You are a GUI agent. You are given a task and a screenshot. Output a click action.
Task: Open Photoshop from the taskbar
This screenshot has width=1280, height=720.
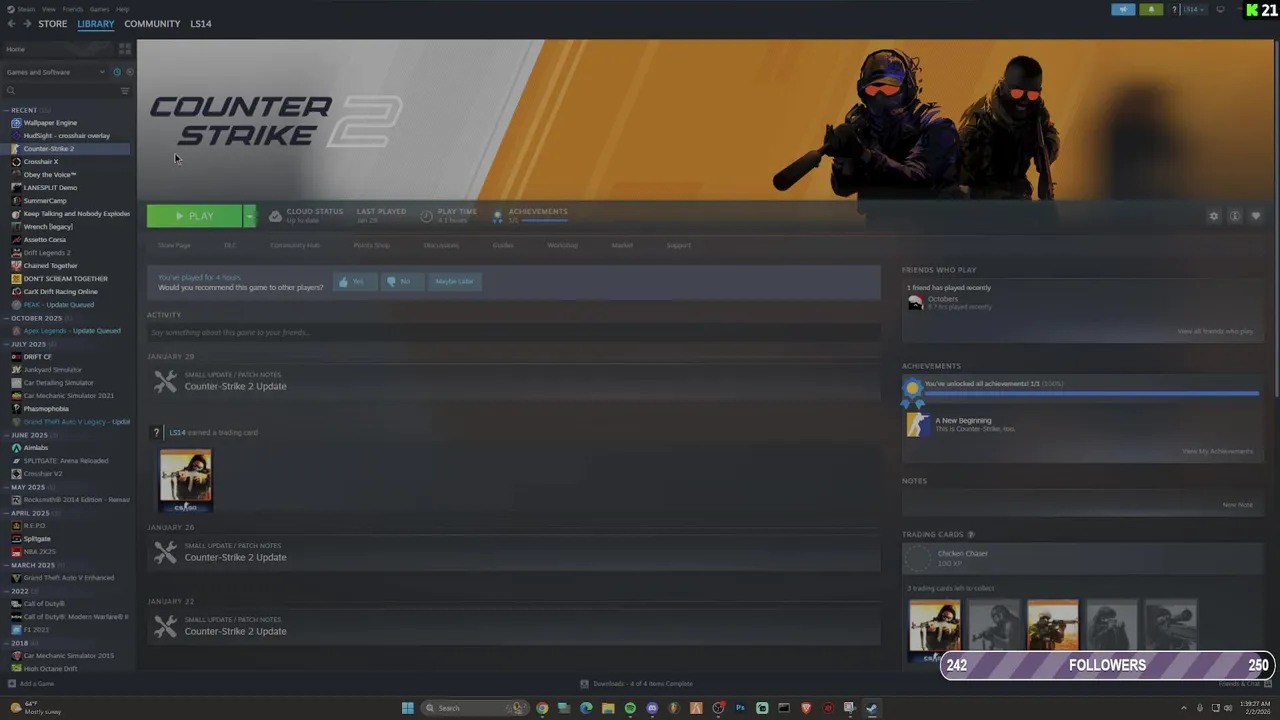(740, 708)
